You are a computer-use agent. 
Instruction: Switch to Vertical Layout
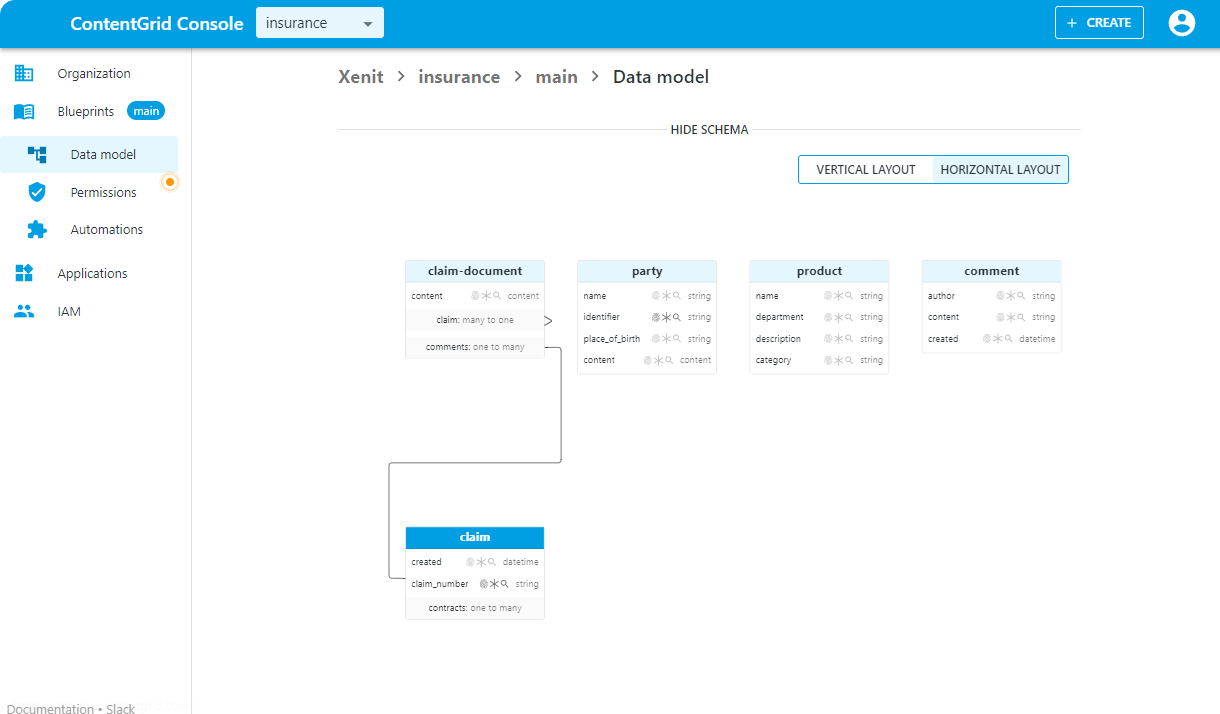coord(865,170)
